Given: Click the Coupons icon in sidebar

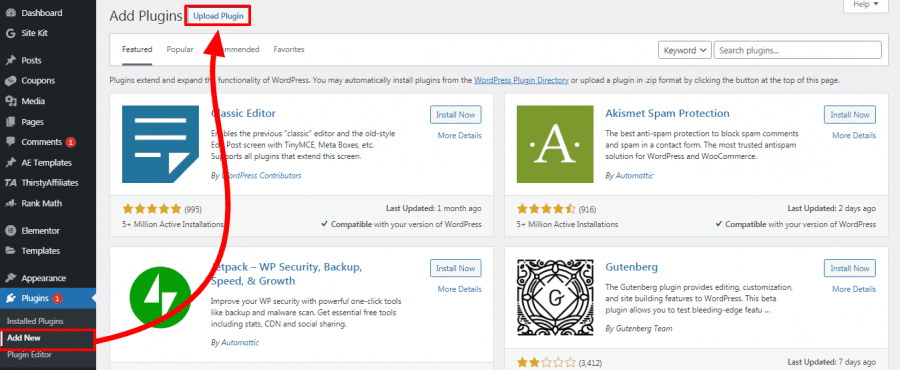Looking at the screenshot, I should tap(10, 81).
